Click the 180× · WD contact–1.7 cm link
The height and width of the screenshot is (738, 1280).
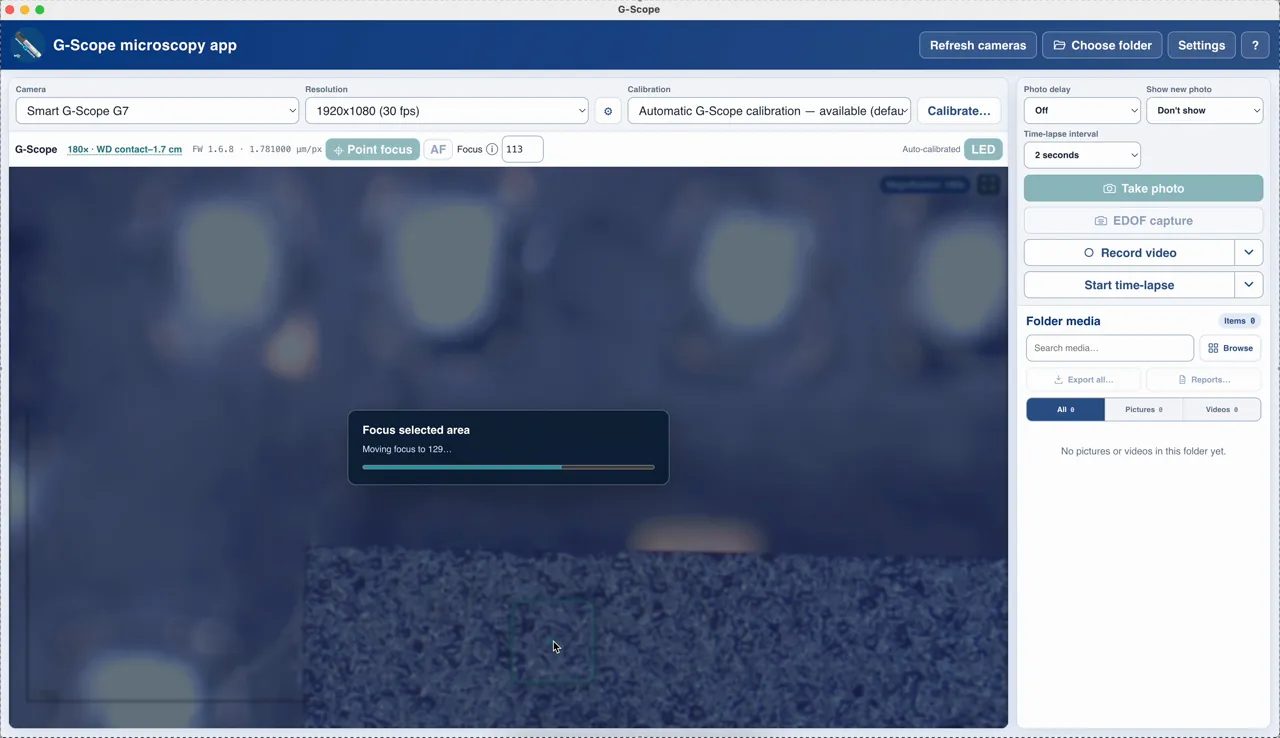pos(125,150)
